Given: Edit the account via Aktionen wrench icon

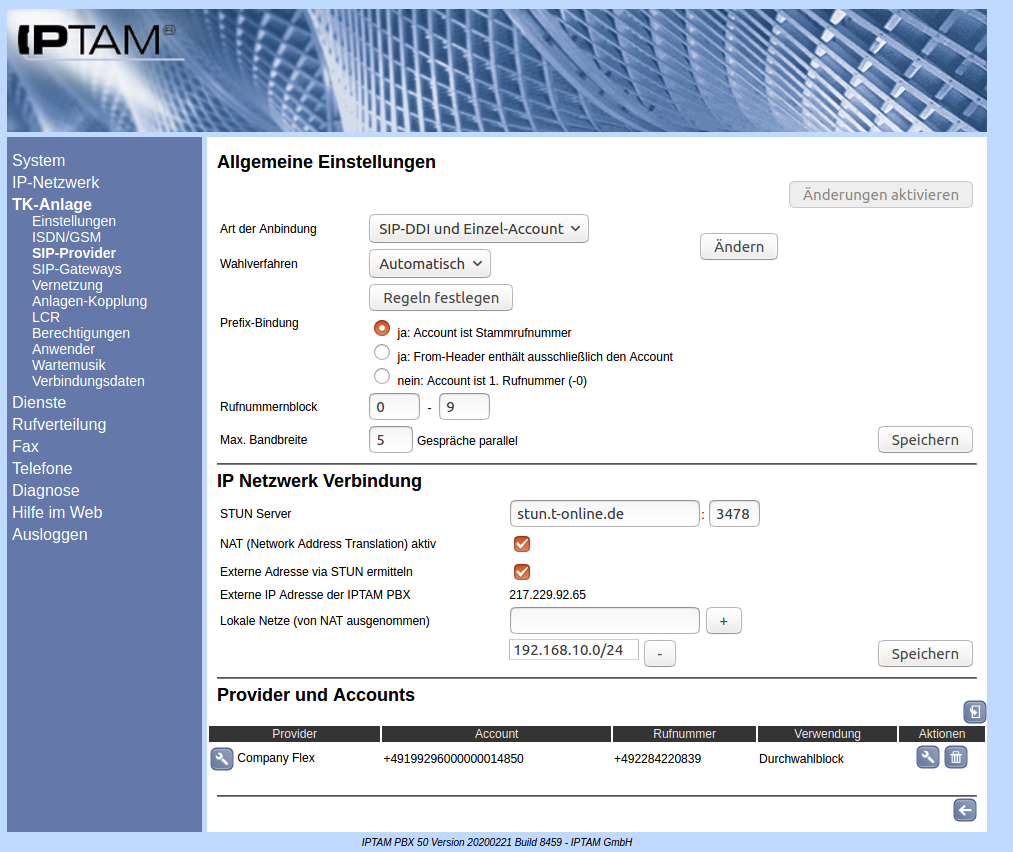Looking at the screenshot, I should [927, 757].
